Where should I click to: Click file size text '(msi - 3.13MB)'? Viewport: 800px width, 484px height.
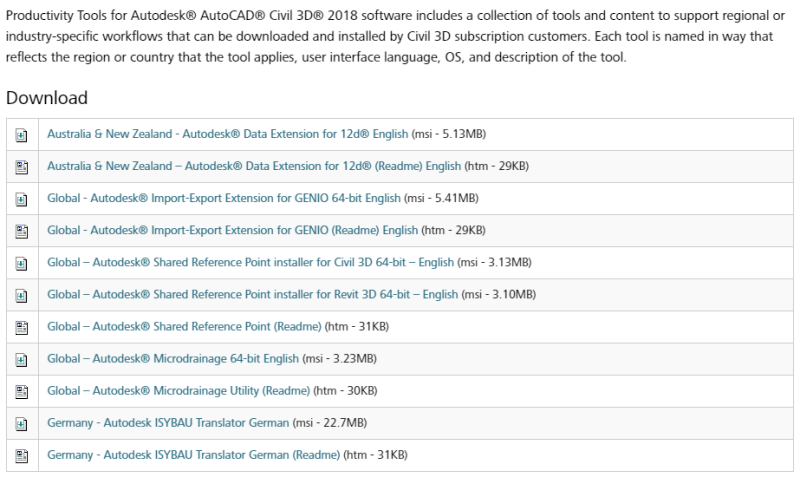[x=494, y=263]
